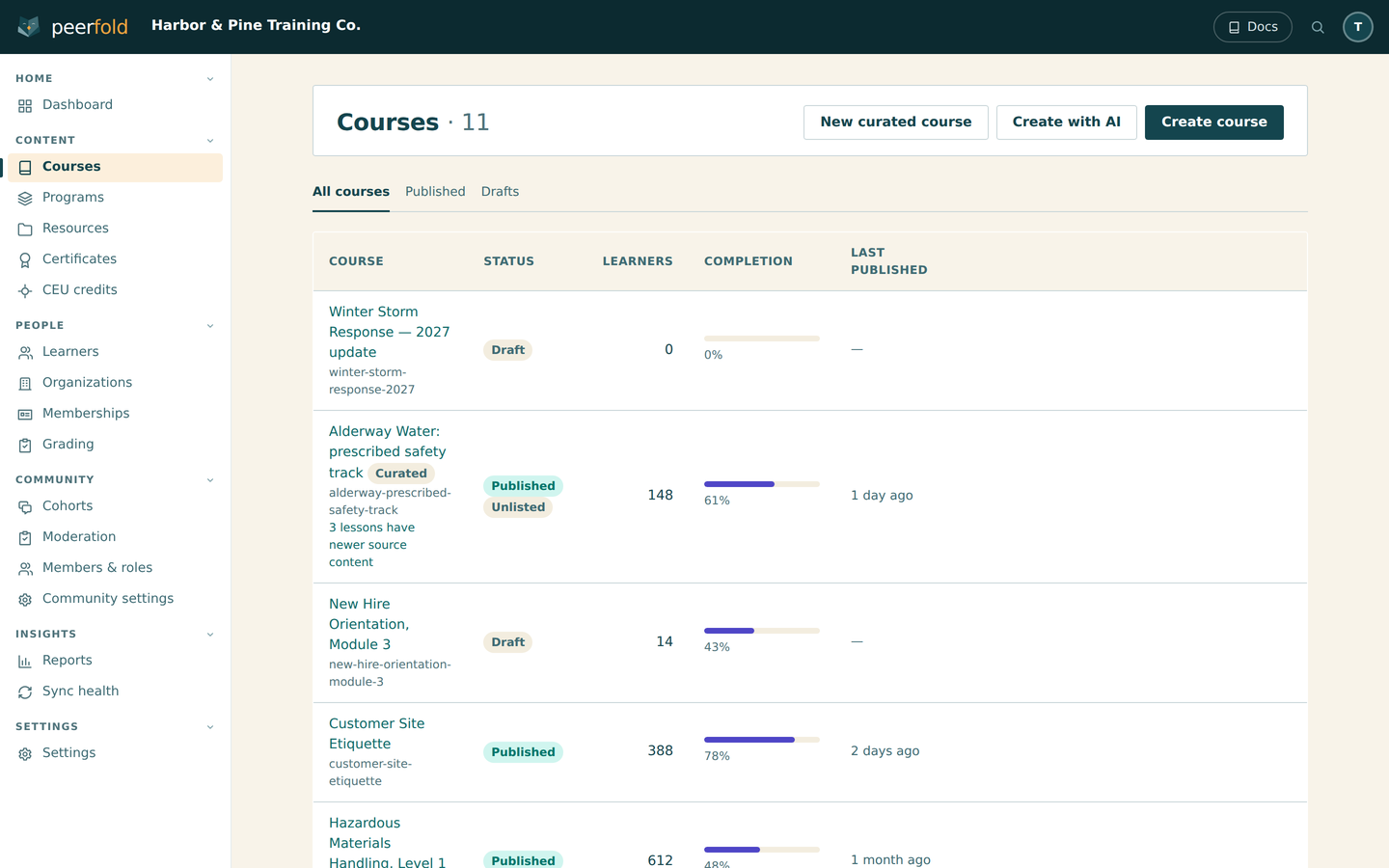This screenshot has height=868, width=1389.
Task: Click the learner count 388
Action: coord(661,751)
